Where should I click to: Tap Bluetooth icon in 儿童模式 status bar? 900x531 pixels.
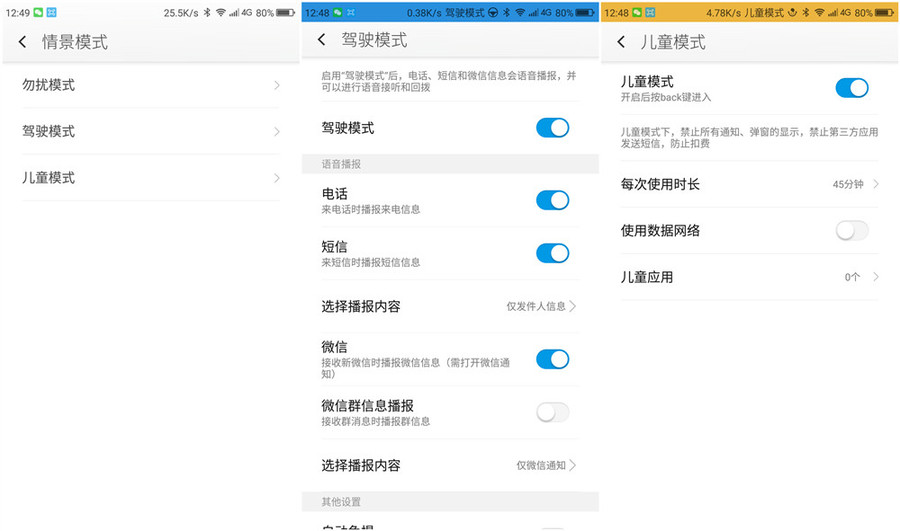pos(806,12)
